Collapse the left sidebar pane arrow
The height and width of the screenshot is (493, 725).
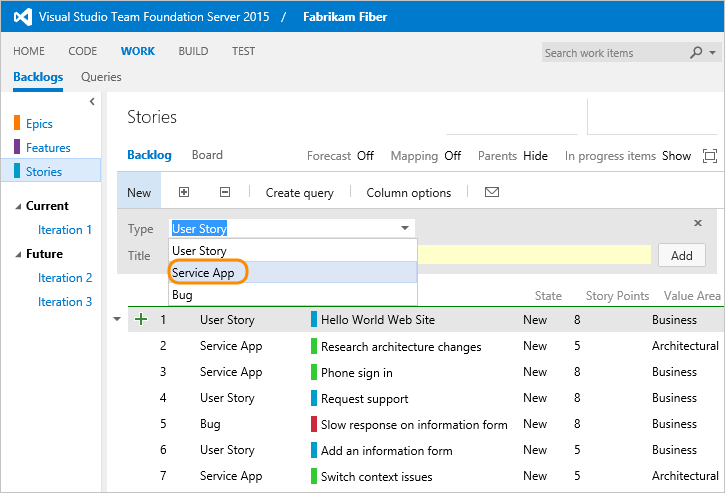[x=92, y=101]
